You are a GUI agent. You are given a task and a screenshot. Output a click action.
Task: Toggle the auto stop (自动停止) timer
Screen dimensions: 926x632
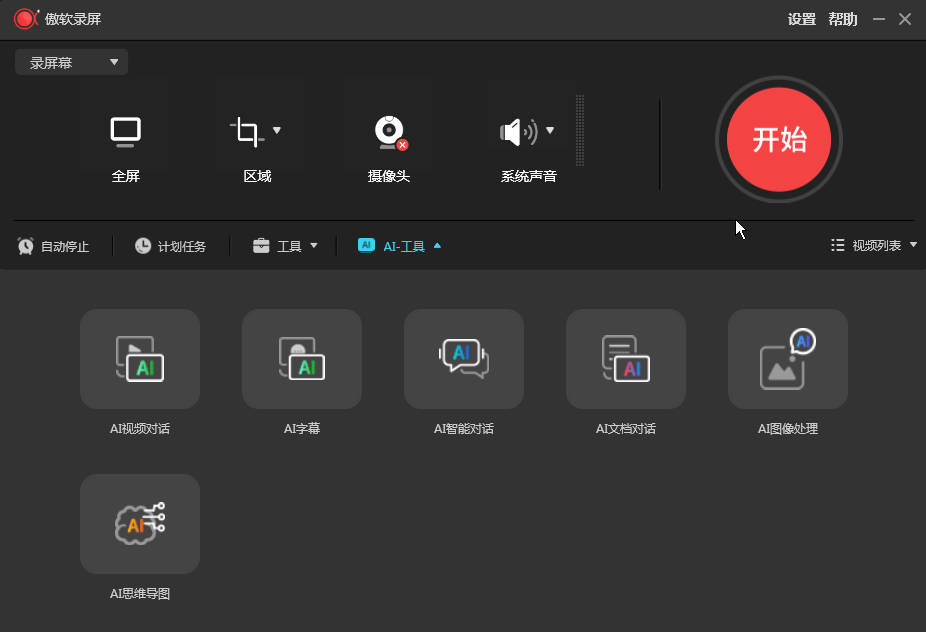(54, 246)
